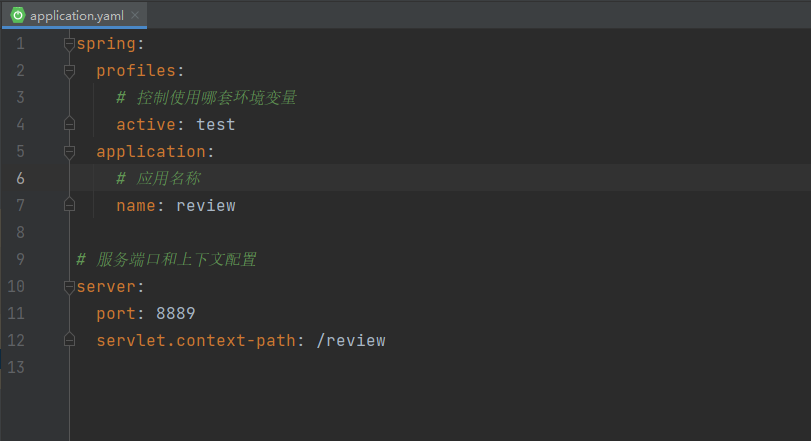Click the comment 服务端口和上下文配置
This screenshot has height=441, width=811.
176,260
